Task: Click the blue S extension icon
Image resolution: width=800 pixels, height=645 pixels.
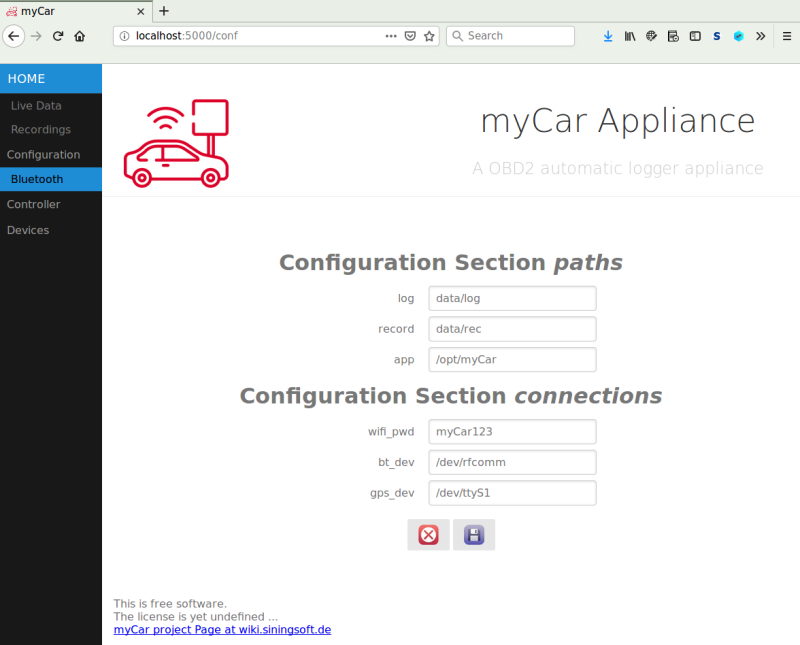Action: pyautogui.click(x=716, y=36)
